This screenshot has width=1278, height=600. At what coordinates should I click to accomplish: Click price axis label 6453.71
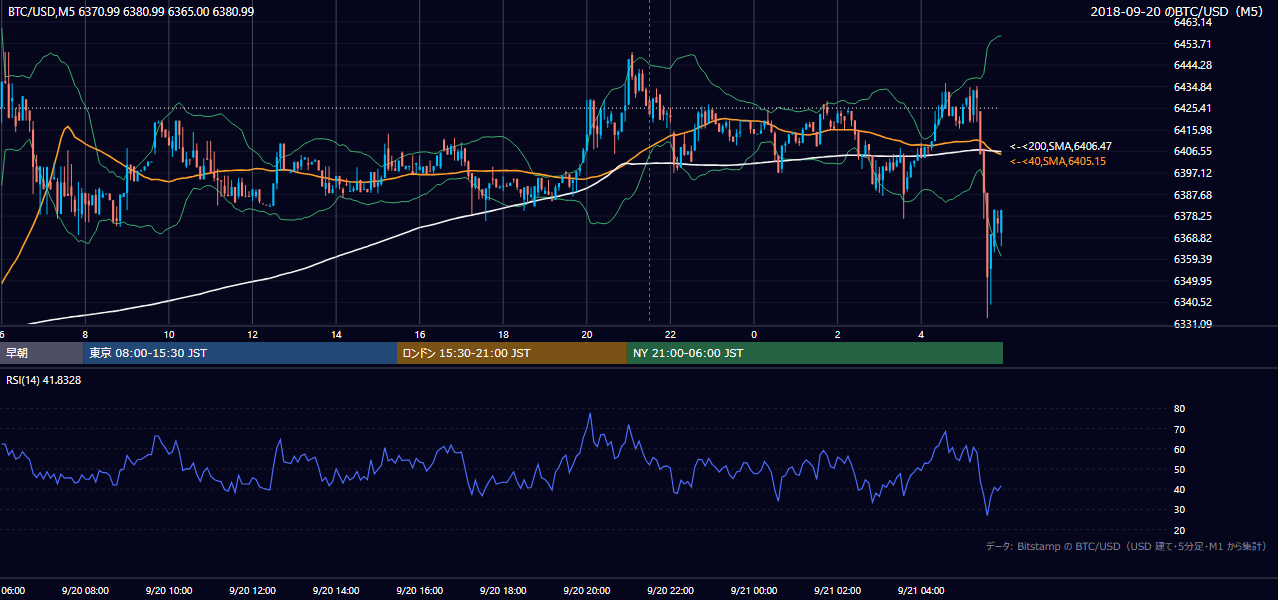1192,44
